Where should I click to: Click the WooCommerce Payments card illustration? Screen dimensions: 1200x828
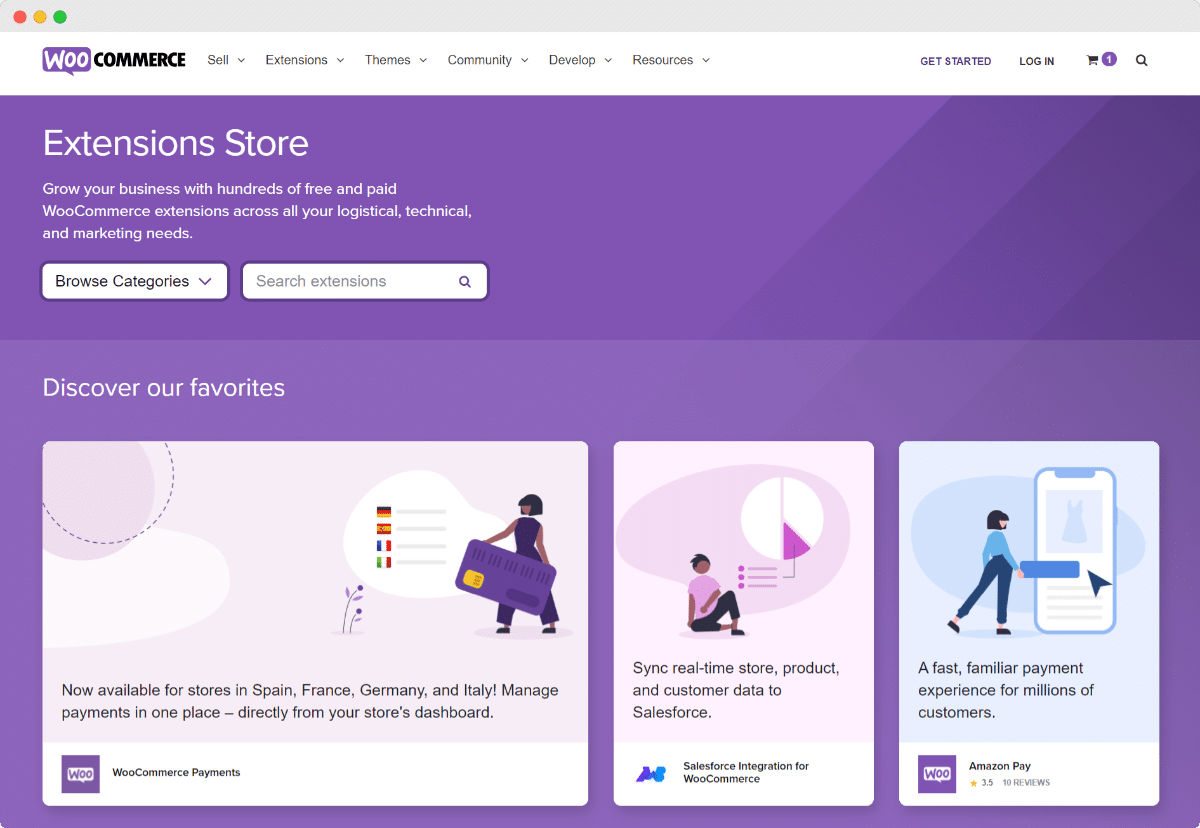pos(315,545)
